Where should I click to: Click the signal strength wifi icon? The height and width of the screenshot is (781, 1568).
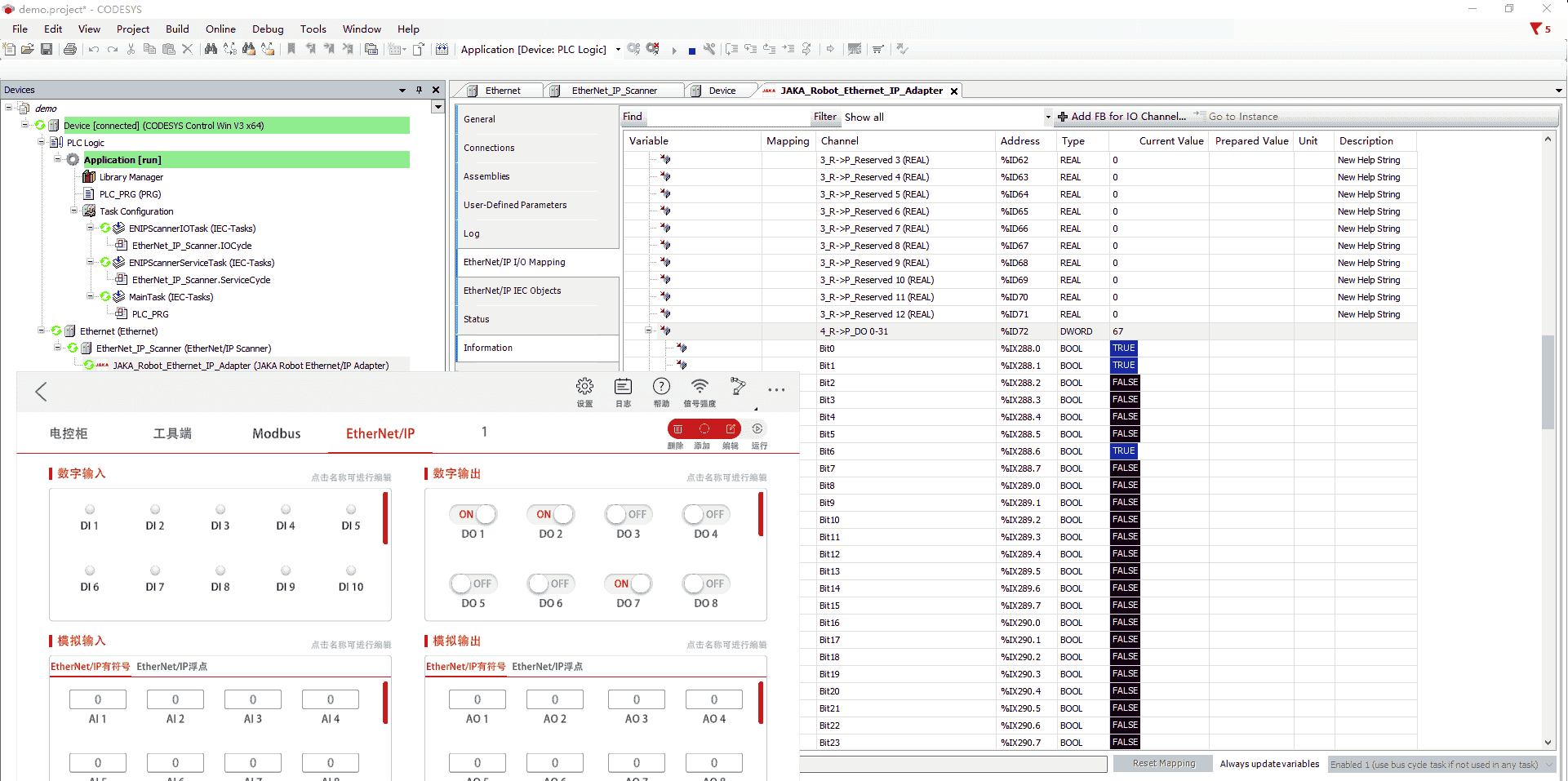click(x=700, y=387)
